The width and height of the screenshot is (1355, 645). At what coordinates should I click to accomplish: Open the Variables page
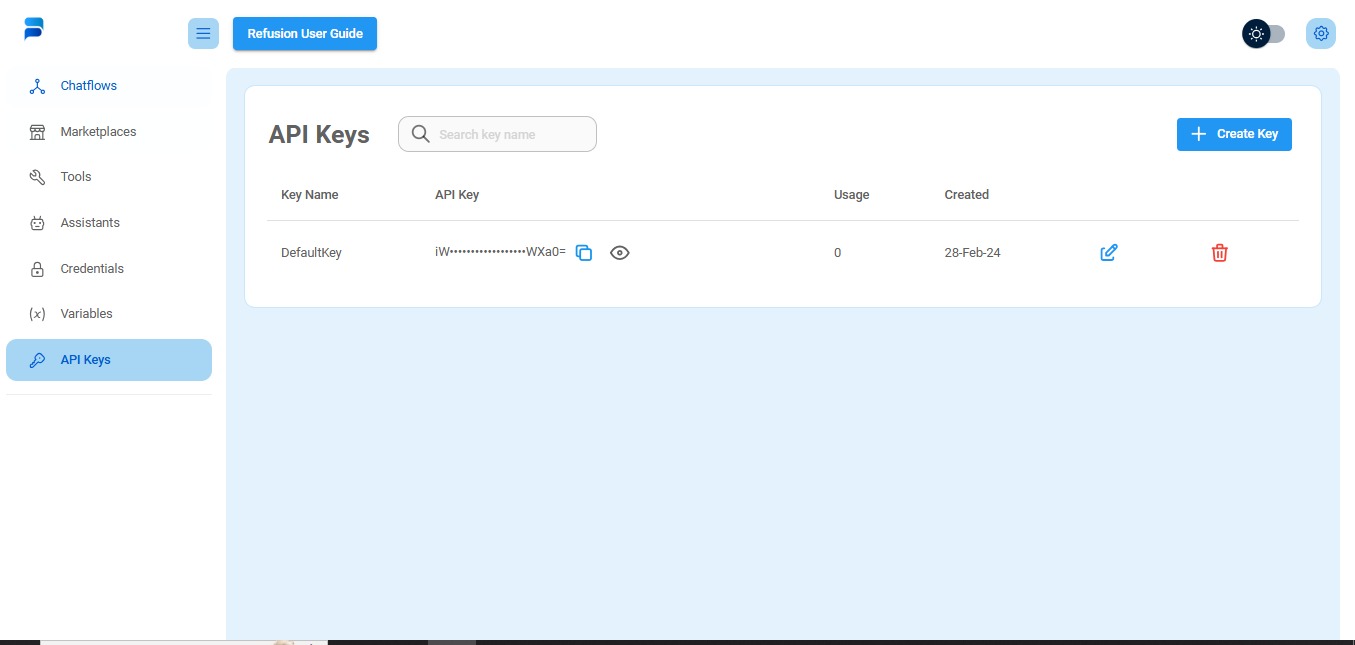coord(86,314)
